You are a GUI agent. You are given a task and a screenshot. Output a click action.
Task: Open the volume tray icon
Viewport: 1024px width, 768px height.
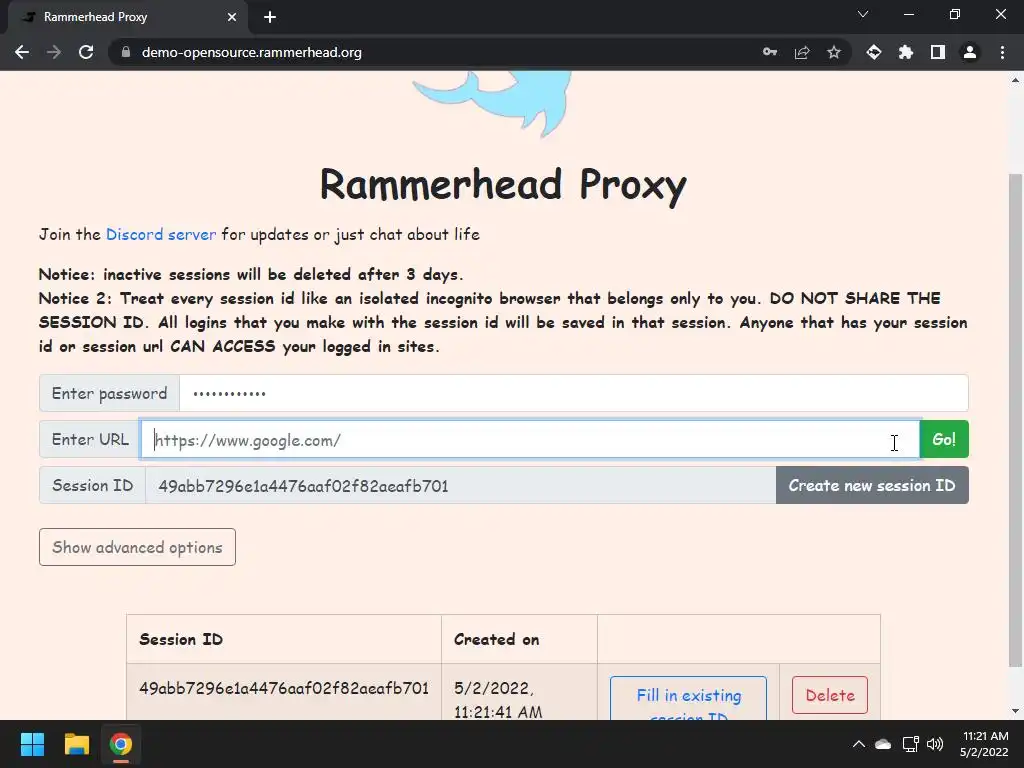935,744
